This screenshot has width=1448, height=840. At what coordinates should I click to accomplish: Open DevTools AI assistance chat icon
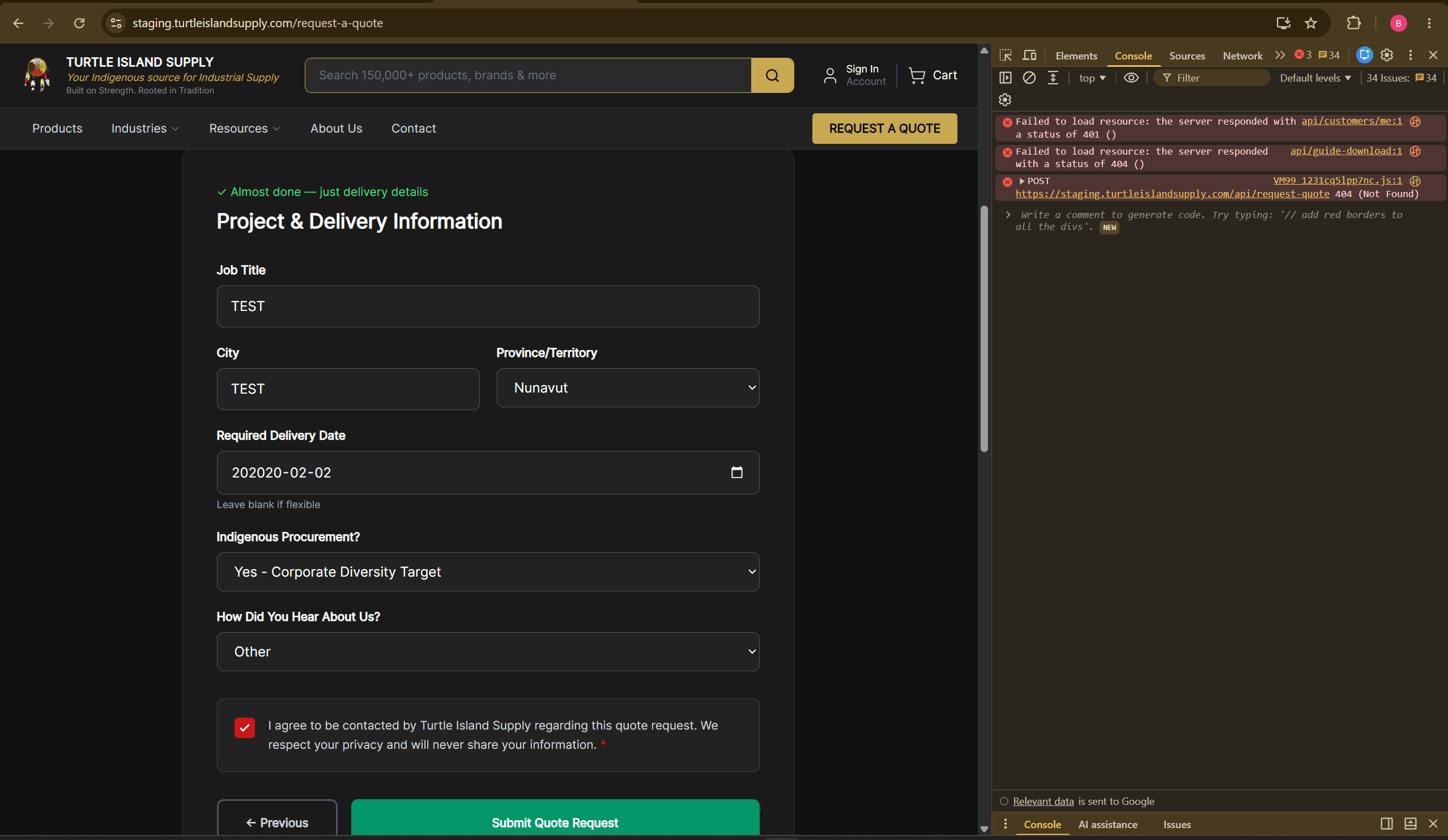(x=1364, y=55)
